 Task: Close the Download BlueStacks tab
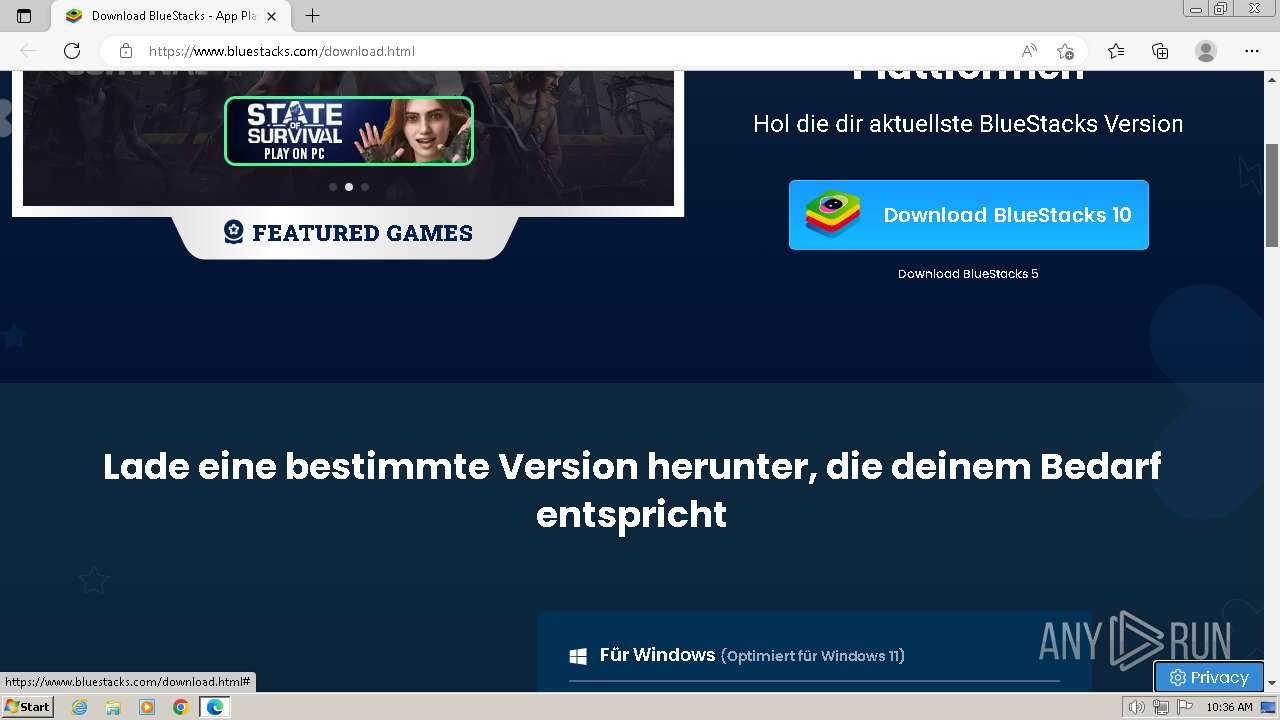[x=271, y=16]
